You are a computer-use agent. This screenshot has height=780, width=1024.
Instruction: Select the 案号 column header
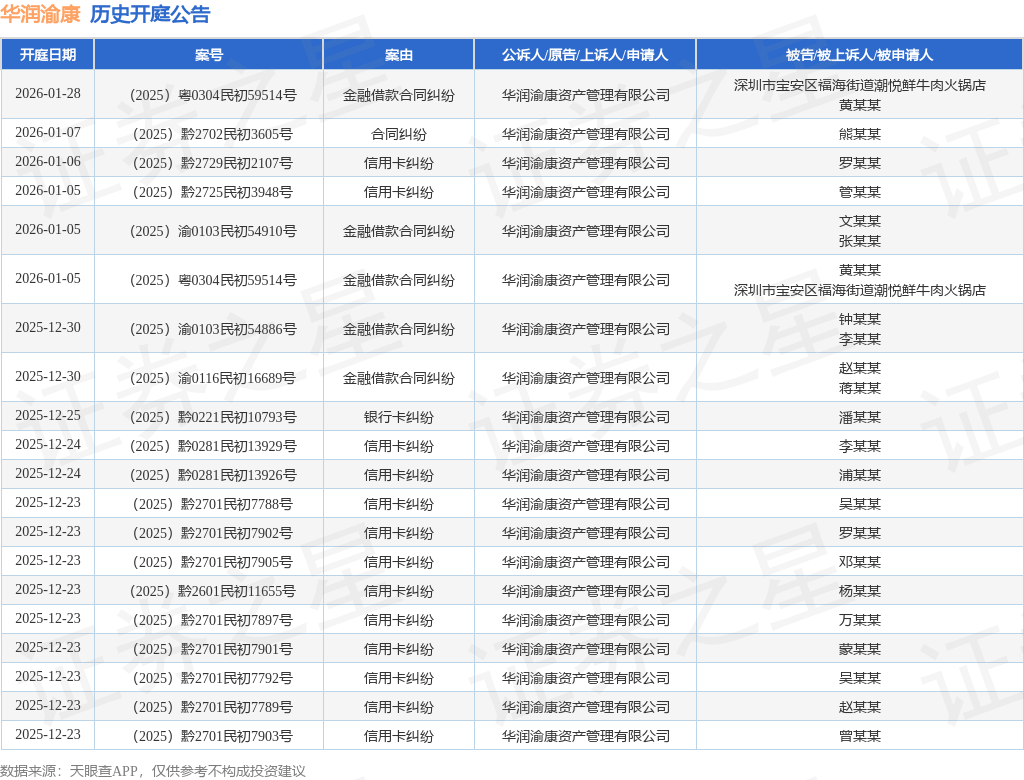tap(209, 55)
